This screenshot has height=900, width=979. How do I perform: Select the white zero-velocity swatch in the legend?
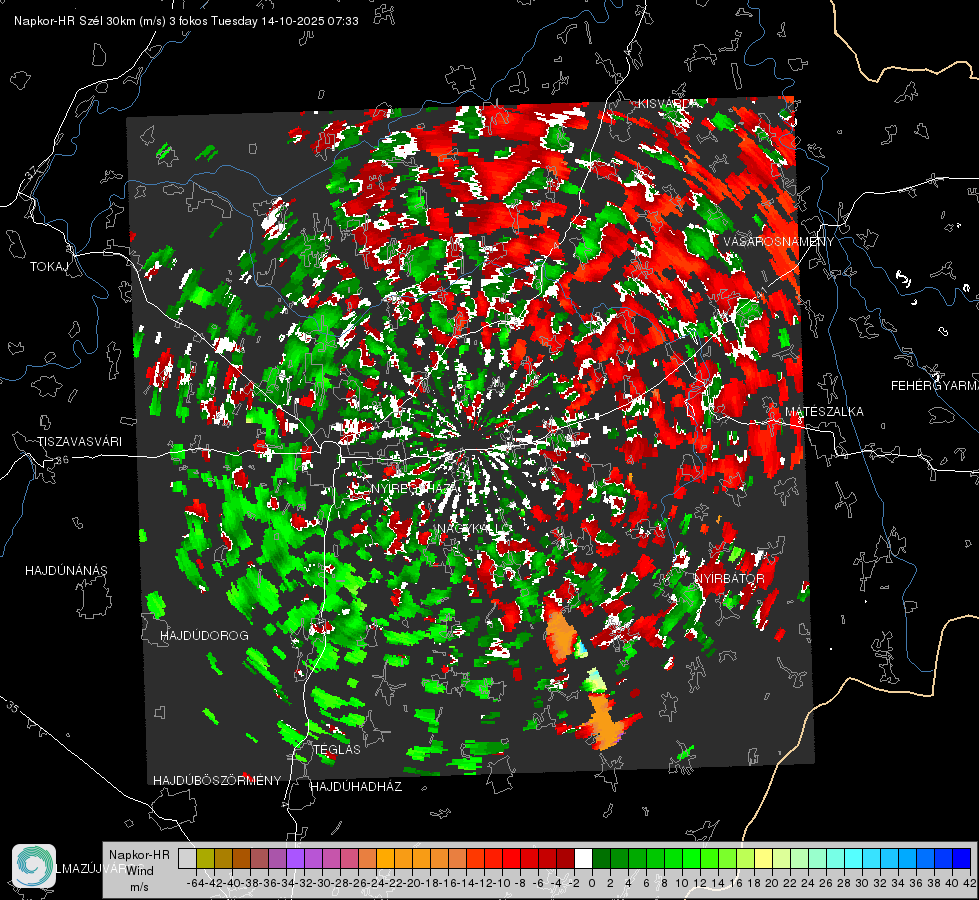coord(583,858)
